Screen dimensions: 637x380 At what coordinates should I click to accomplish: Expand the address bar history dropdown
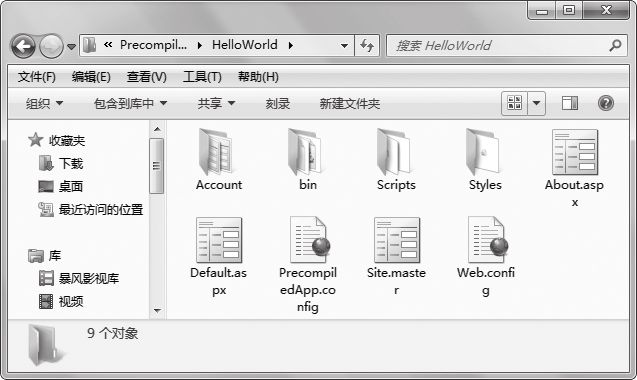point(344,46)
